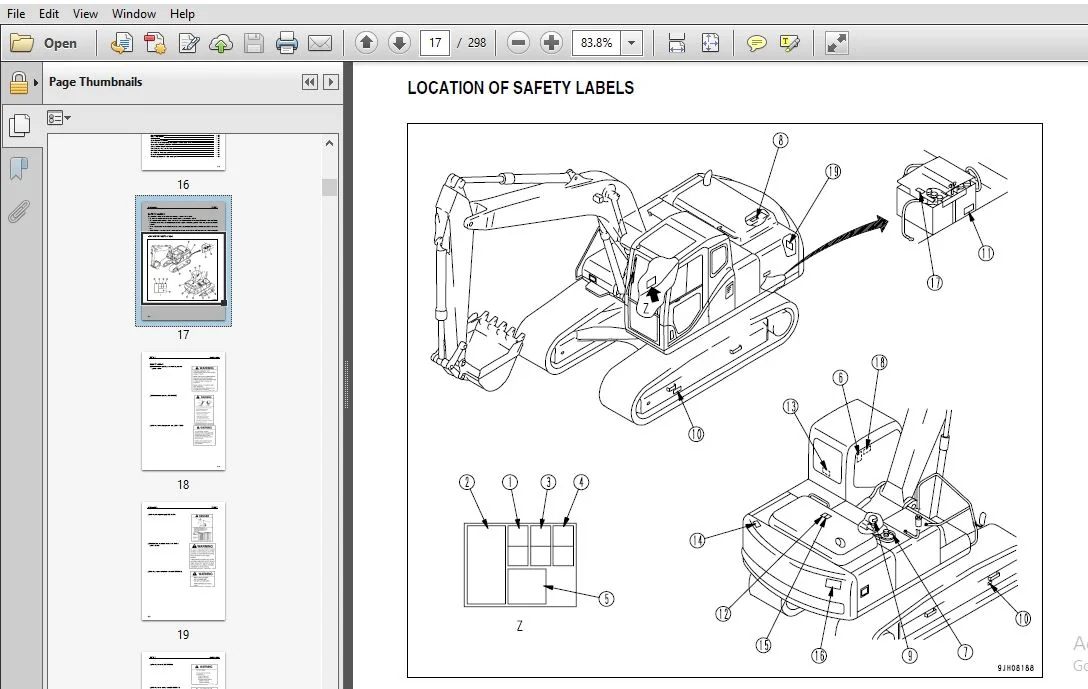
Task: Click the edit/sign document icon
Action: [189, 43]
